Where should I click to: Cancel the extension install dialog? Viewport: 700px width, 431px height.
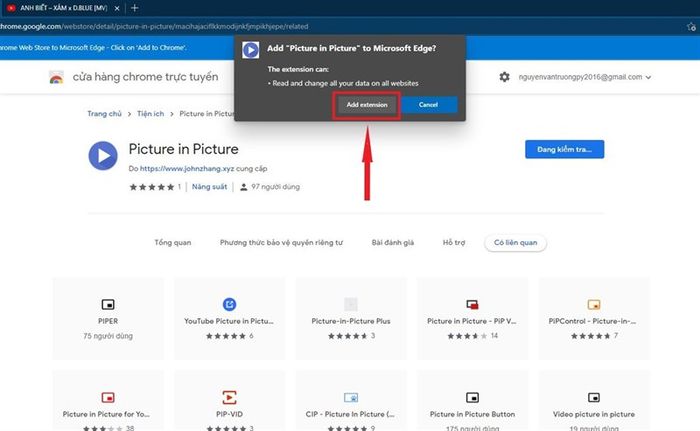(429, 104)
